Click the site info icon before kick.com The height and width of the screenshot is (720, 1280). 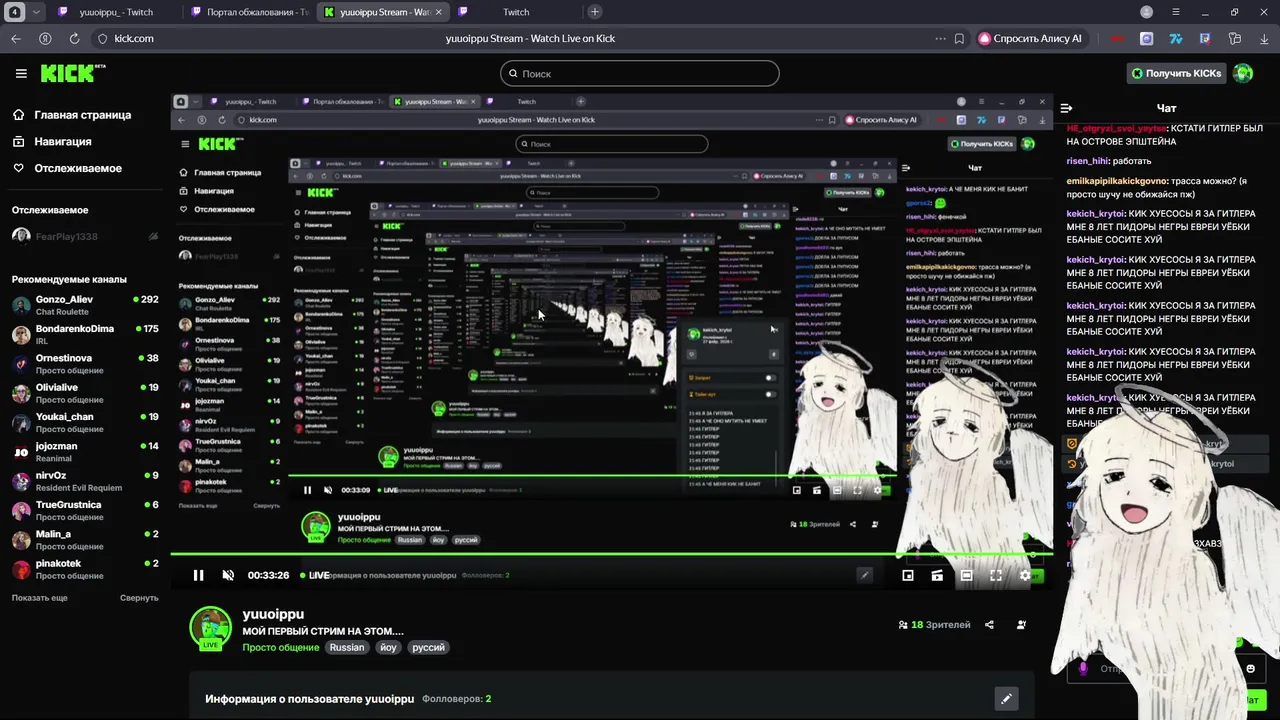pos(101,38)
